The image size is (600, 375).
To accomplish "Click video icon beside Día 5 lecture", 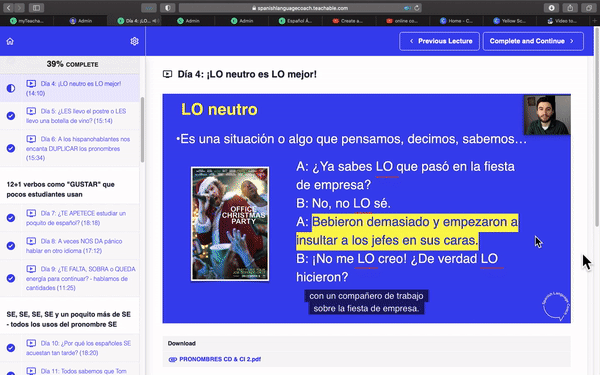I will point(31,111).
